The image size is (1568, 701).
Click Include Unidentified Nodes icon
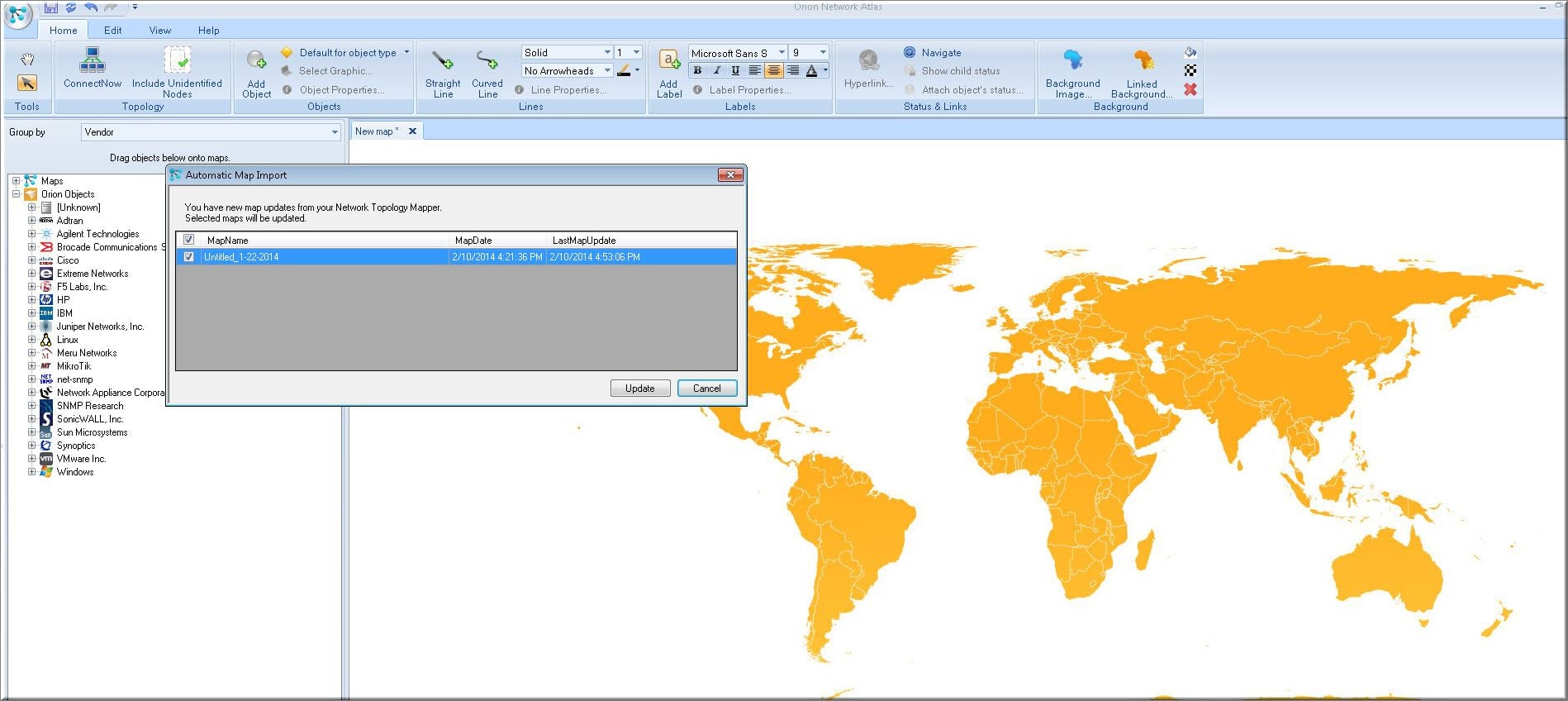point(177,60)
